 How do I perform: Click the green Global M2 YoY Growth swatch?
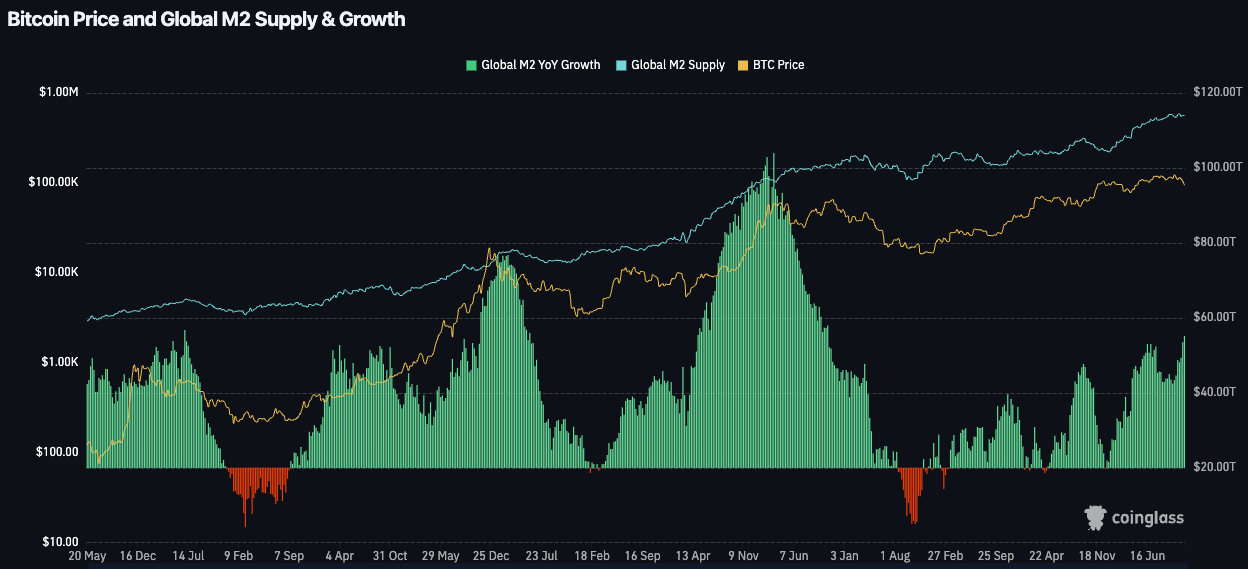click(x=471, y=65)
